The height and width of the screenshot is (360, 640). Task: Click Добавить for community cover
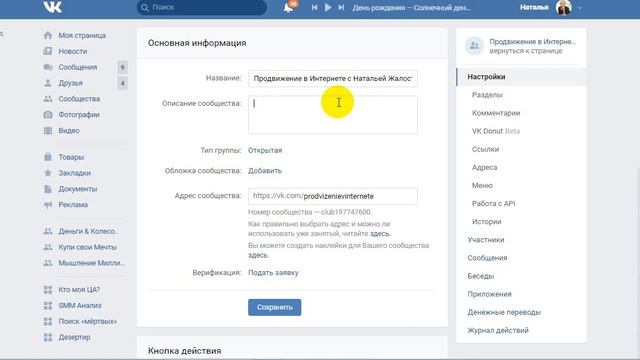click(265, 171)
